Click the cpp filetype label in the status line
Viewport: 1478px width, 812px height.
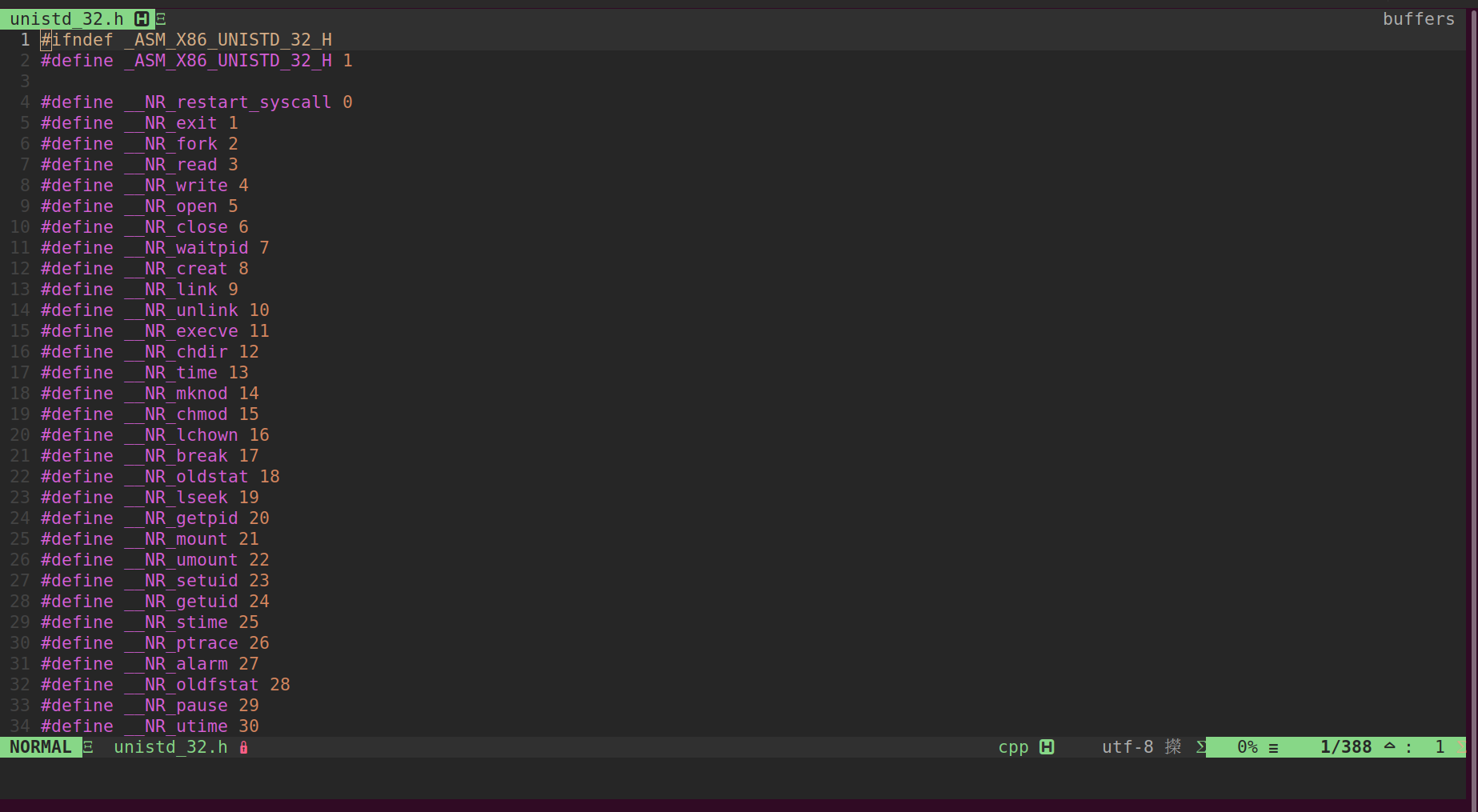pyautogui.click(x=1013, y=747)
